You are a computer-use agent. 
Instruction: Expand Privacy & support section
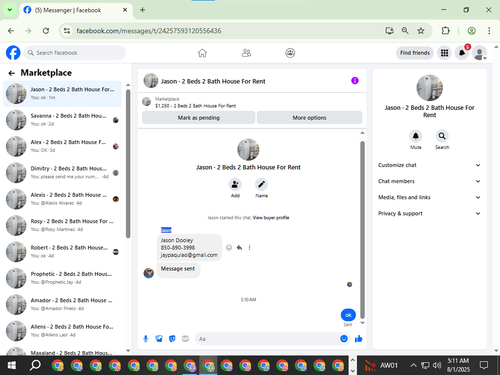click(429, 213)
